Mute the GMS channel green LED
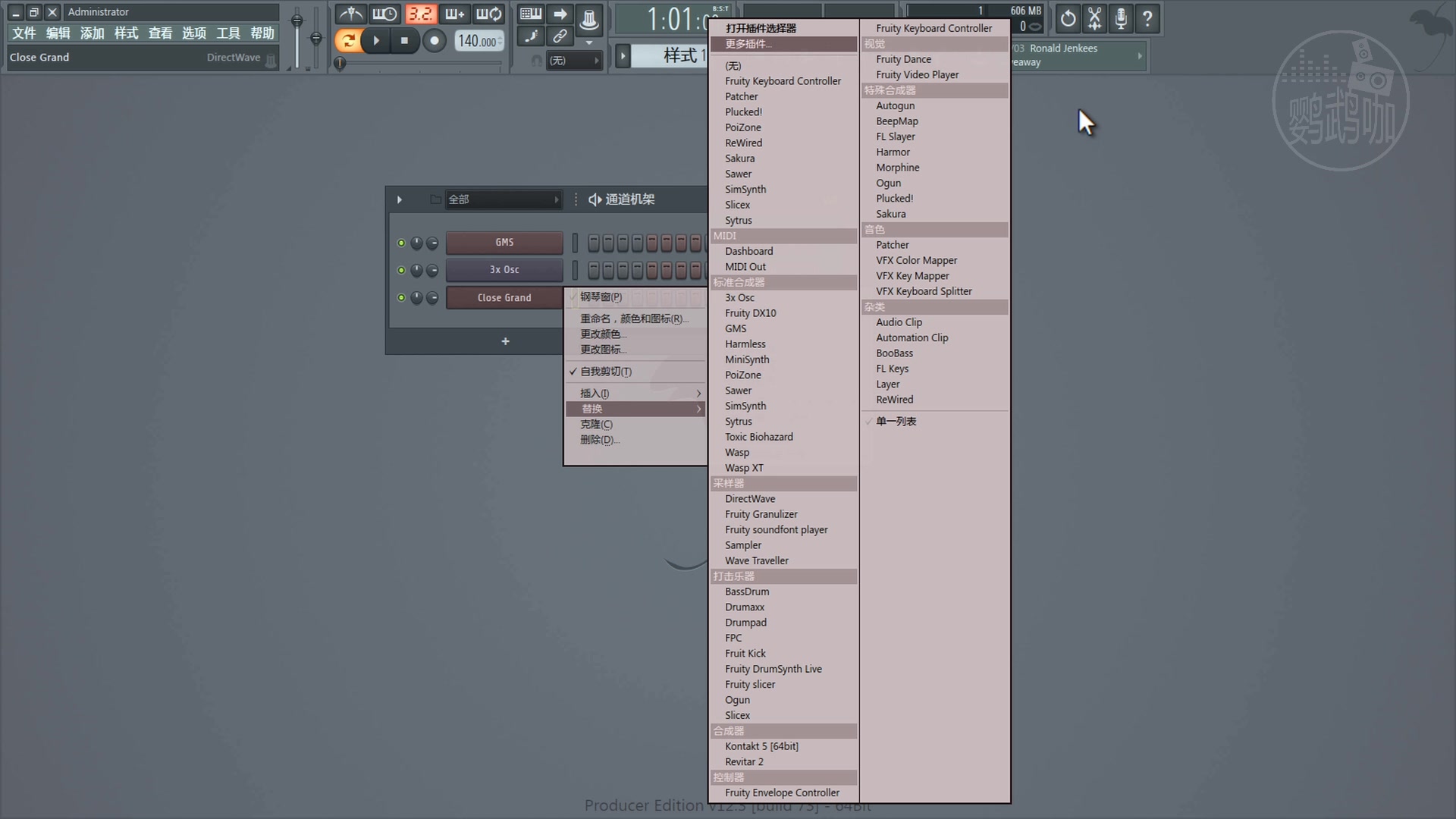The image size is (1456, 819). point(401,243)
